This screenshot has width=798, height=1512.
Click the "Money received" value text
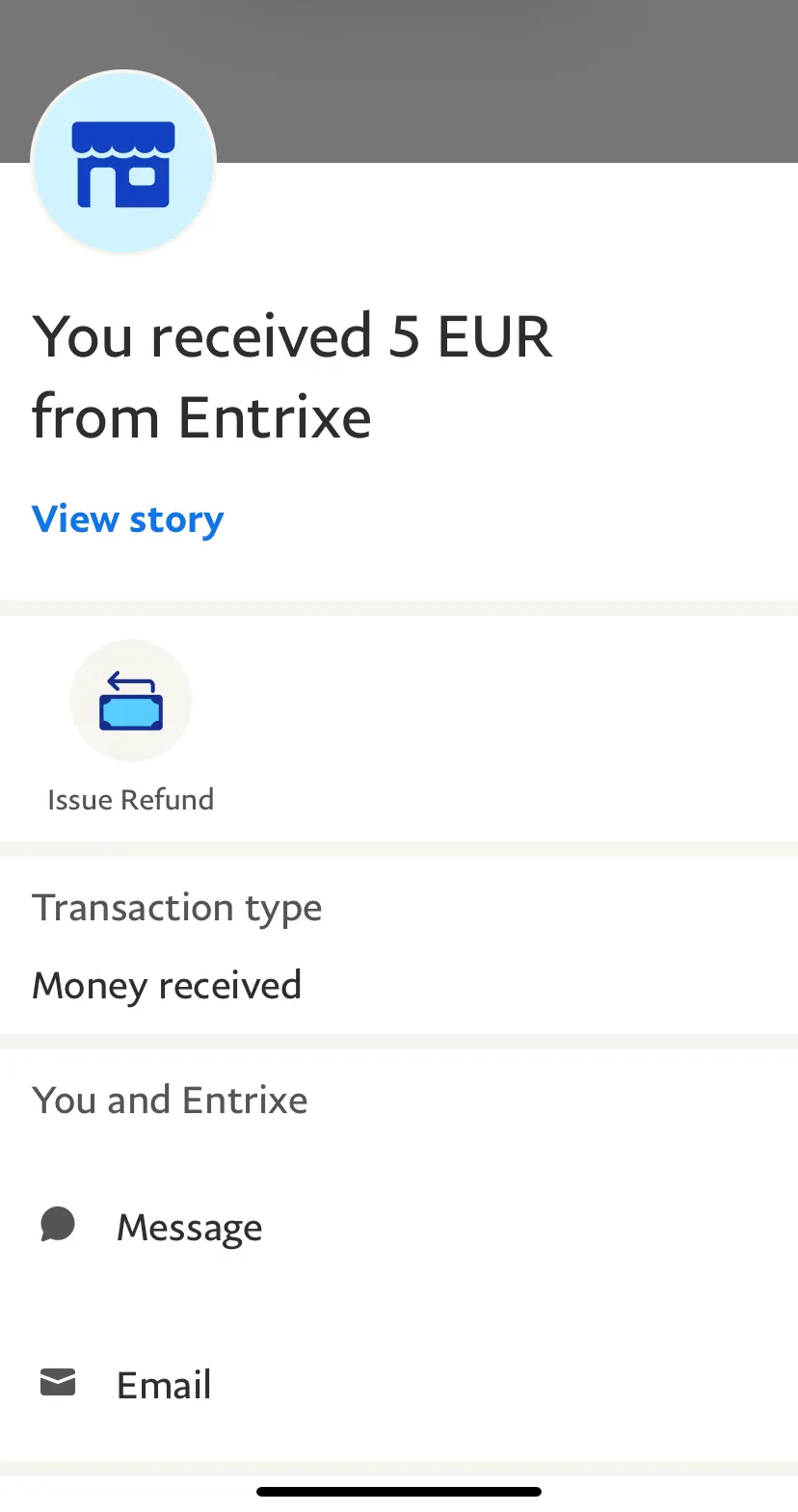click(x=167, y=986)
